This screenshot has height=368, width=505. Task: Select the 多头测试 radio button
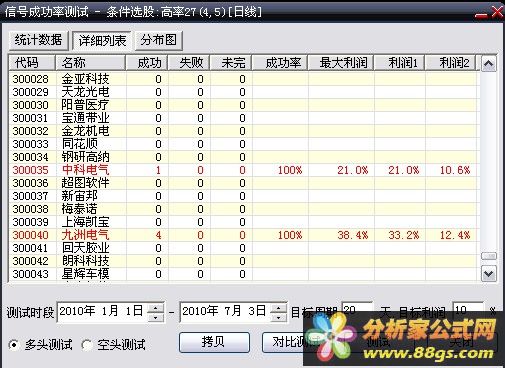tap(14, 344)
